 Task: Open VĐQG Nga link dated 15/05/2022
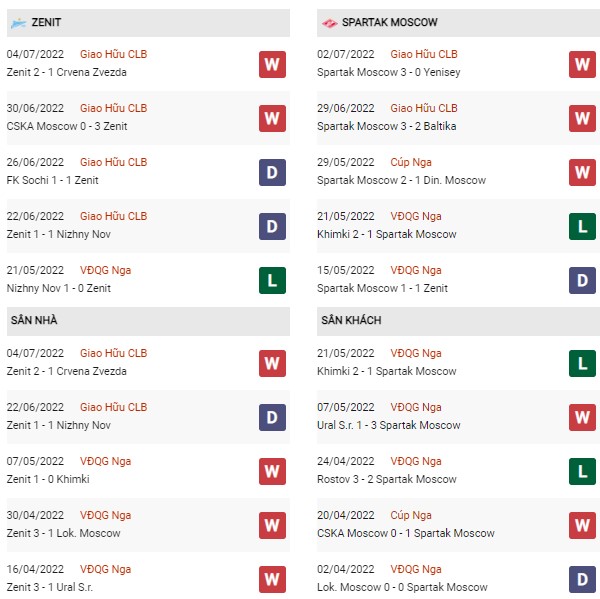click(x=416, y=270)
